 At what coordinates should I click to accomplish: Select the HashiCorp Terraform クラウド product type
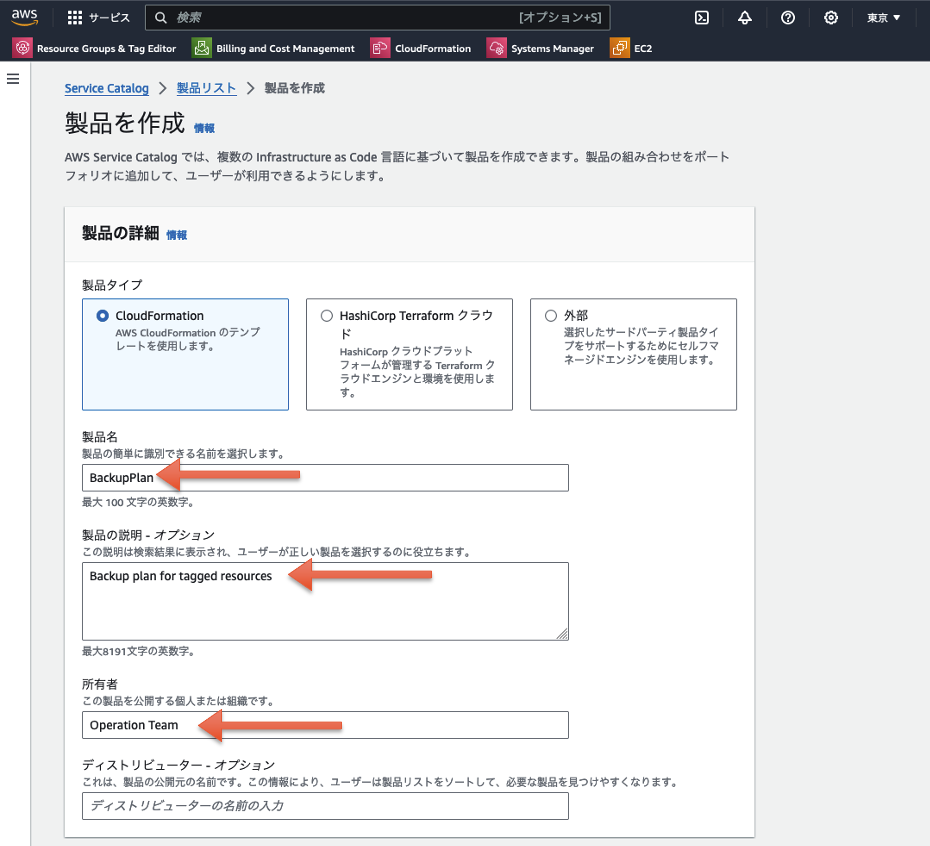(327, 315)
